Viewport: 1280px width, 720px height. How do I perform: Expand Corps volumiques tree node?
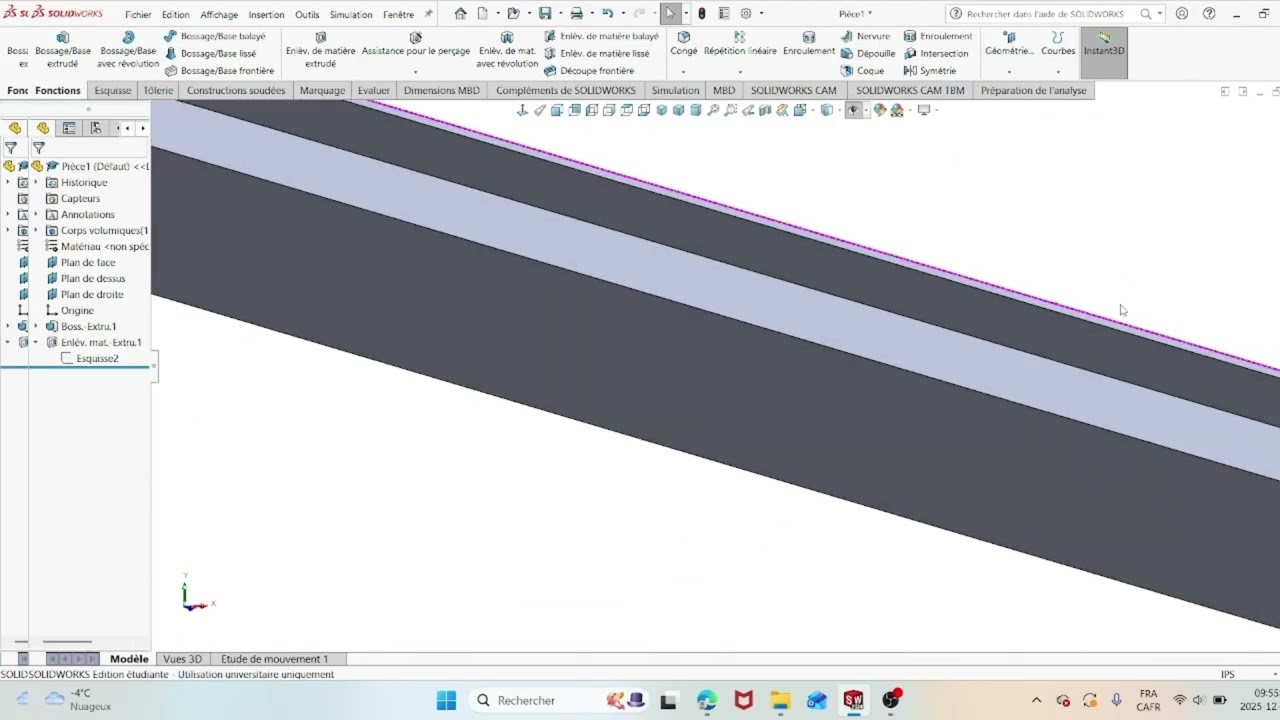point(36,230)
